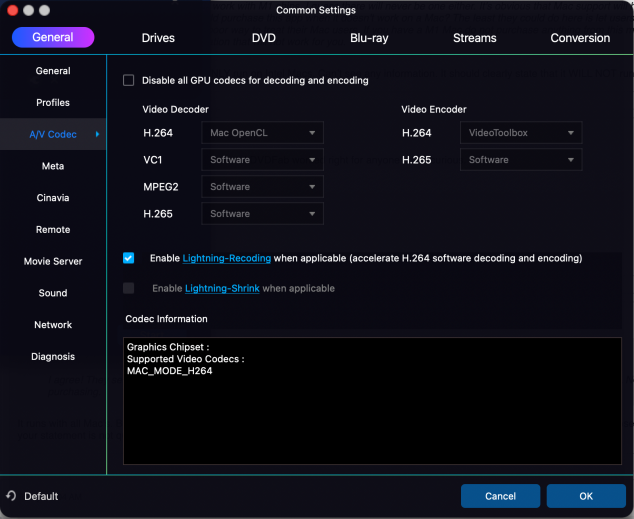Switch to the Blu-ray tab
The image size is (634, 519).
(369, 38)
